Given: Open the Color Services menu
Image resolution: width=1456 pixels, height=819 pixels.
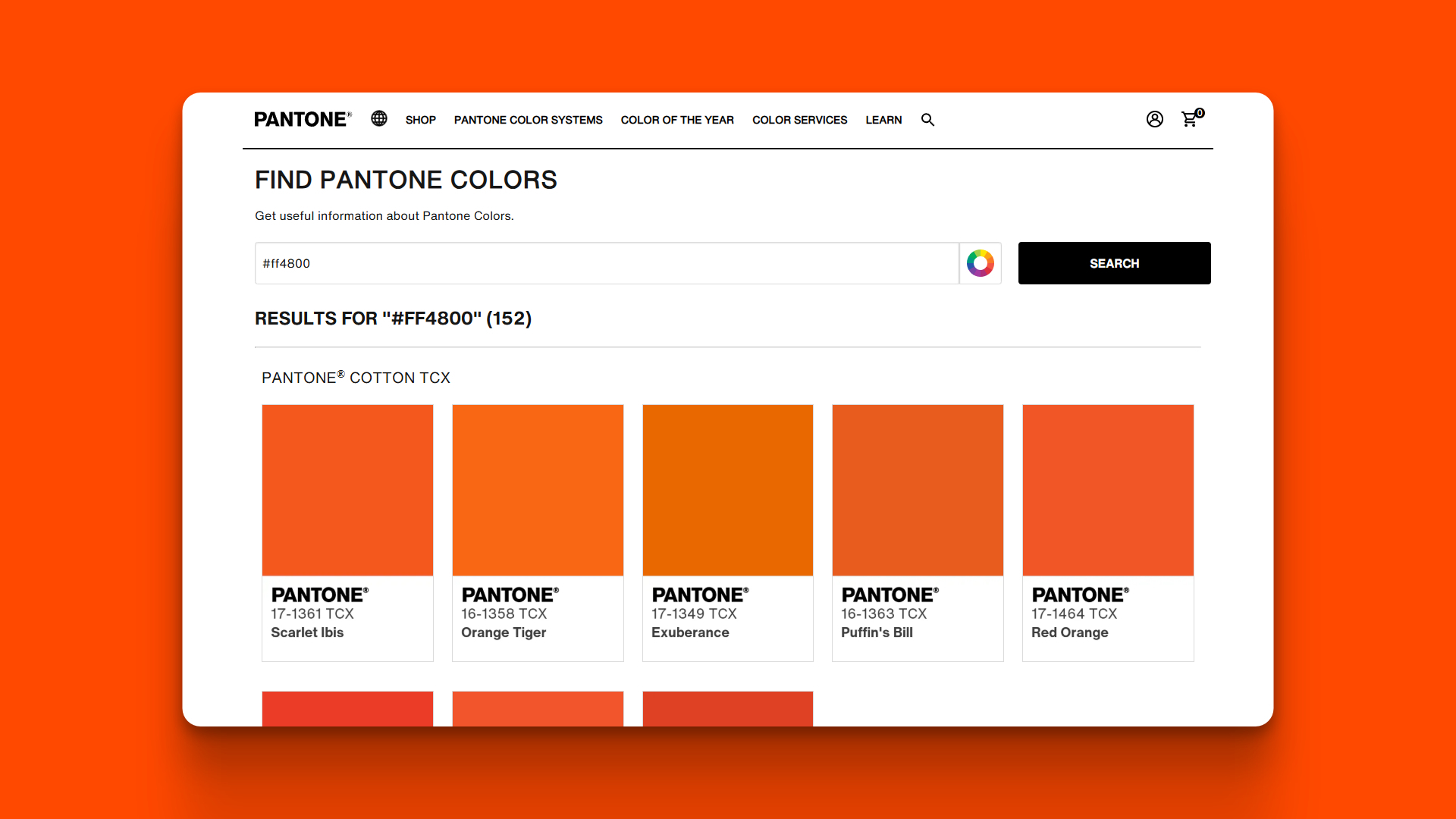Looking at the screenshot, I should pos(799,120).
